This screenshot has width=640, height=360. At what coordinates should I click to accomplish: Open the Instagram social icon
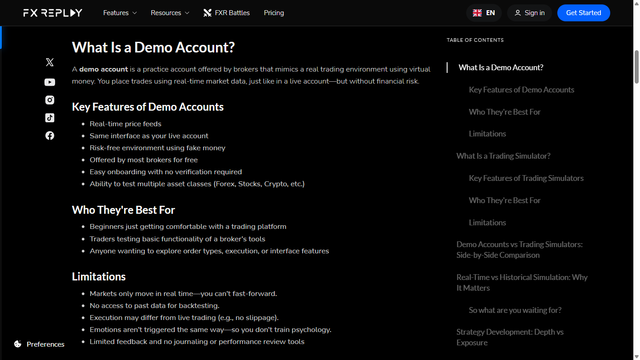pos(49,100)
